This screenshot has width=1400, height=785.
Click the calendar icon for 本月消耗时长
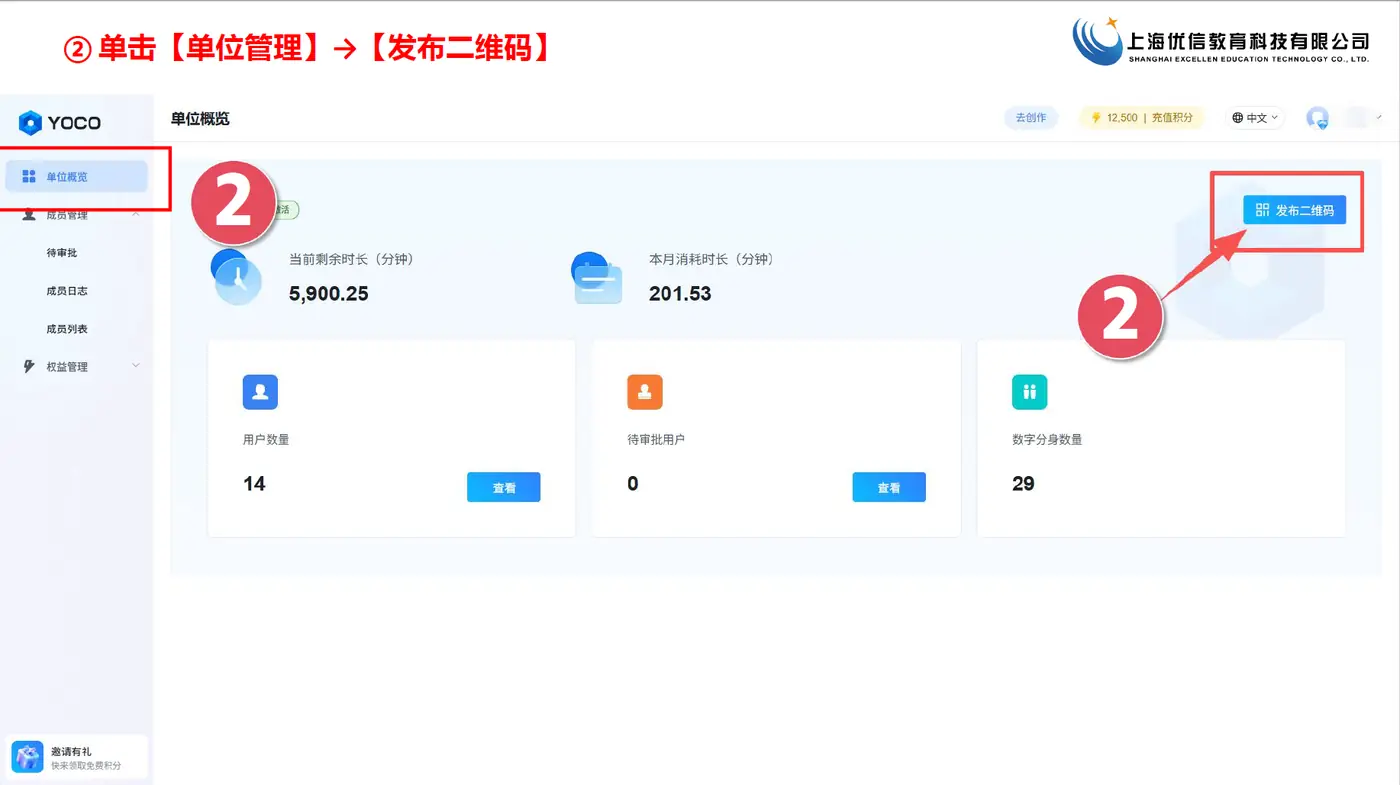(597, 278)
